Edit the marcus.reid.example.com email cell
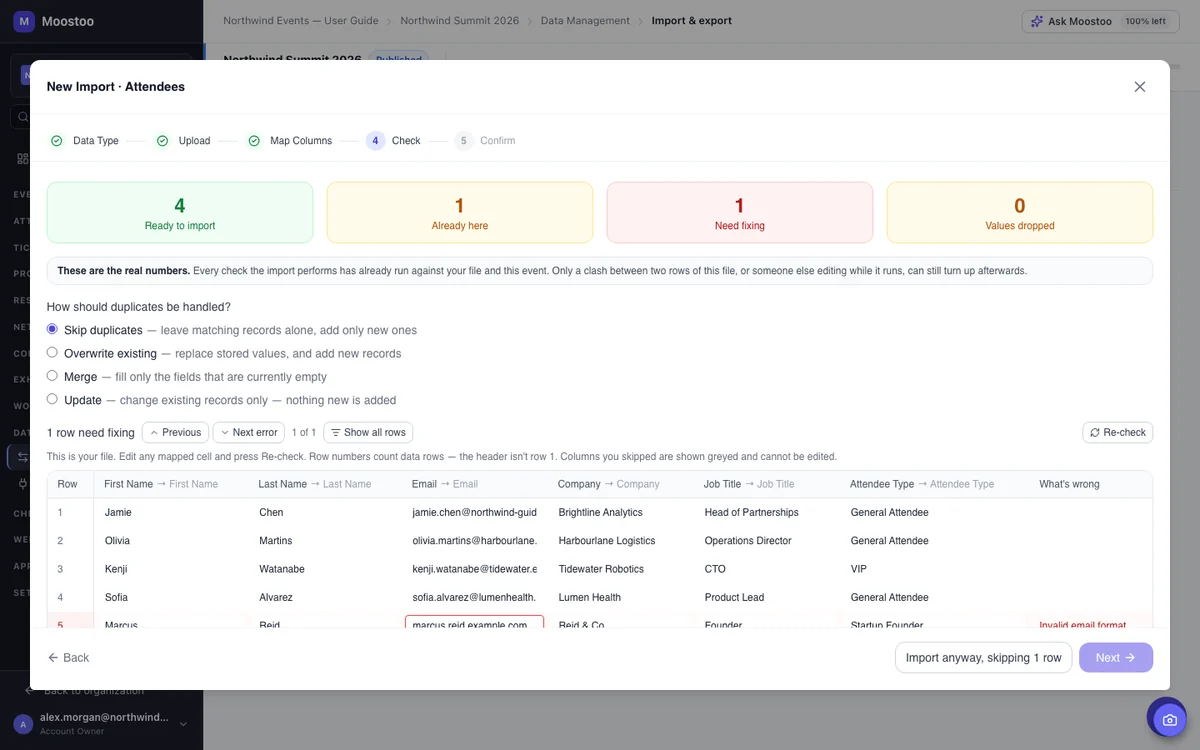1200x750 pixels. point(474,623)
